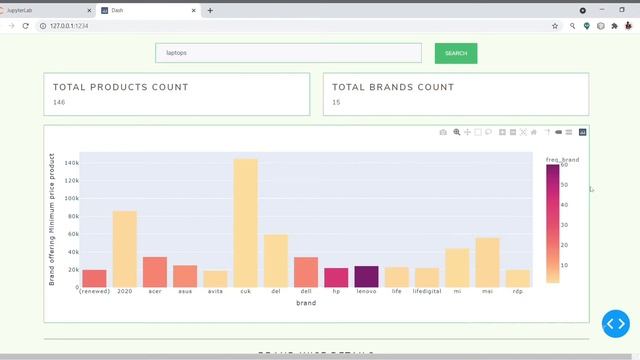This screenshot has width=640, height=360.
Task: Click the '140k' y-axis tick label
Action: tap(71, 163)
